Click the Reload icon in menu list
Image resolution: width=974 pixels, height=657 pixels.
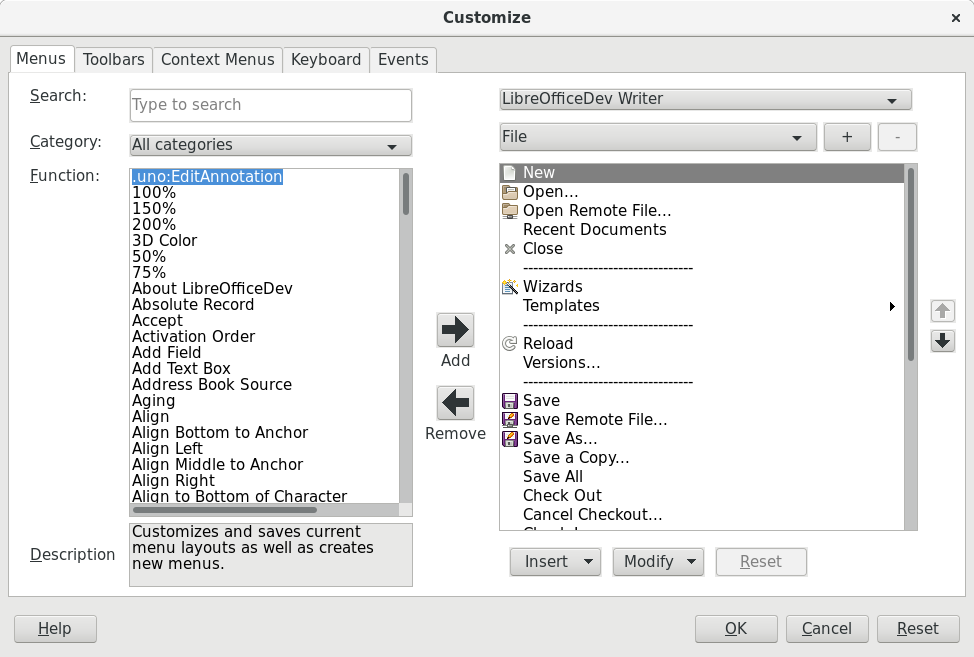coord(510,343)
